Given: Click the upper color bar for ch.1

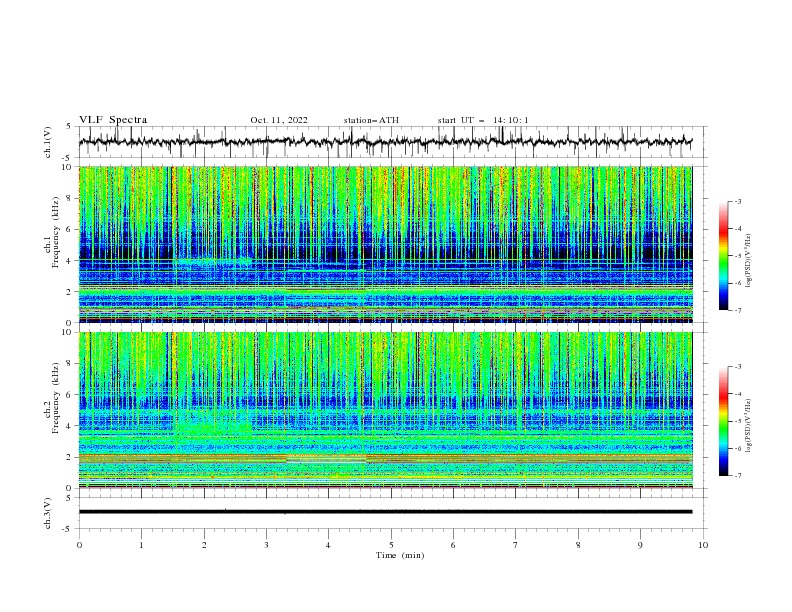Looking at the screenshot, I should [x=723, y=255].
